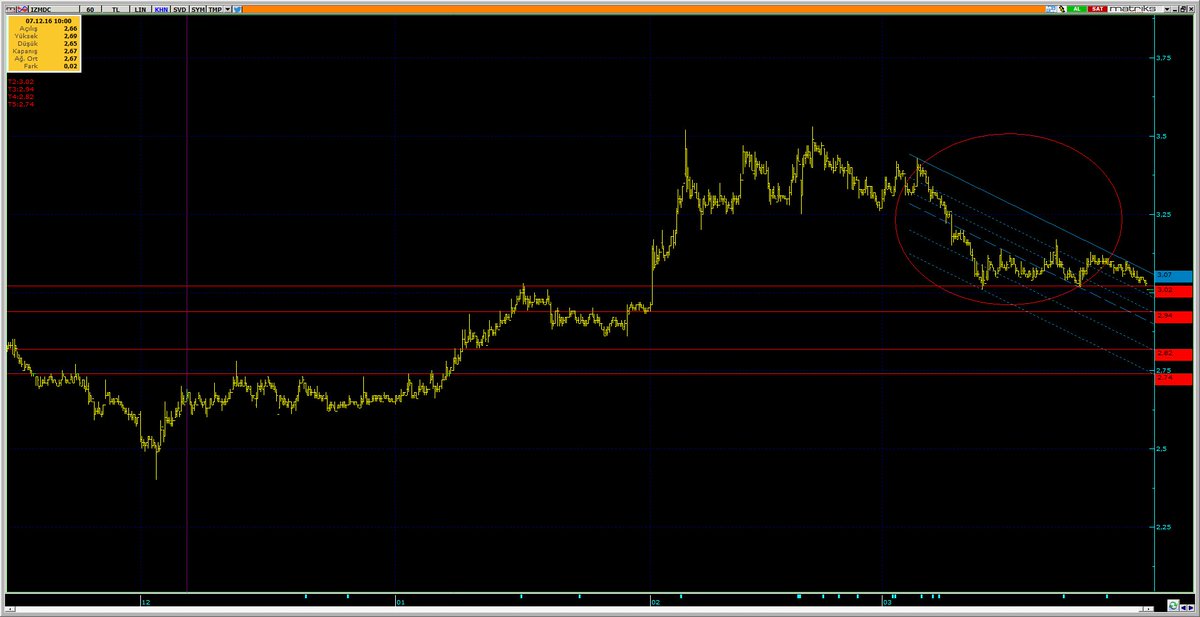Click the T4:2.82 target text
This screenshot has height=617, width=1200.
click(21, 97)
